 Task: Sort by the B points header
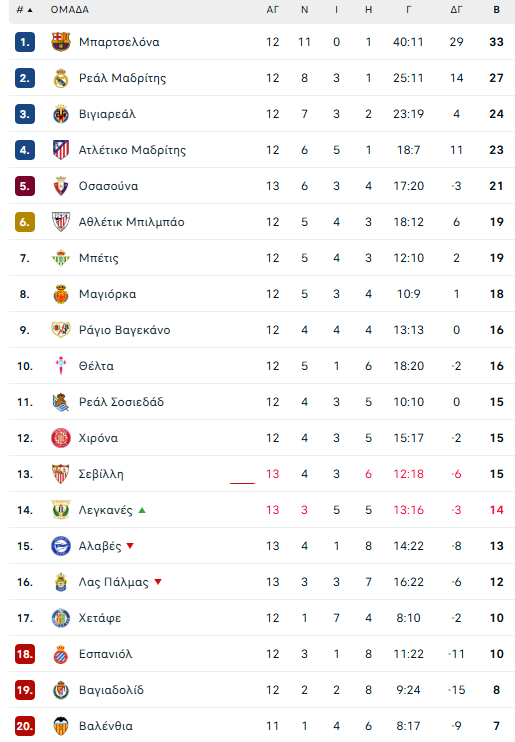(497, 9)
